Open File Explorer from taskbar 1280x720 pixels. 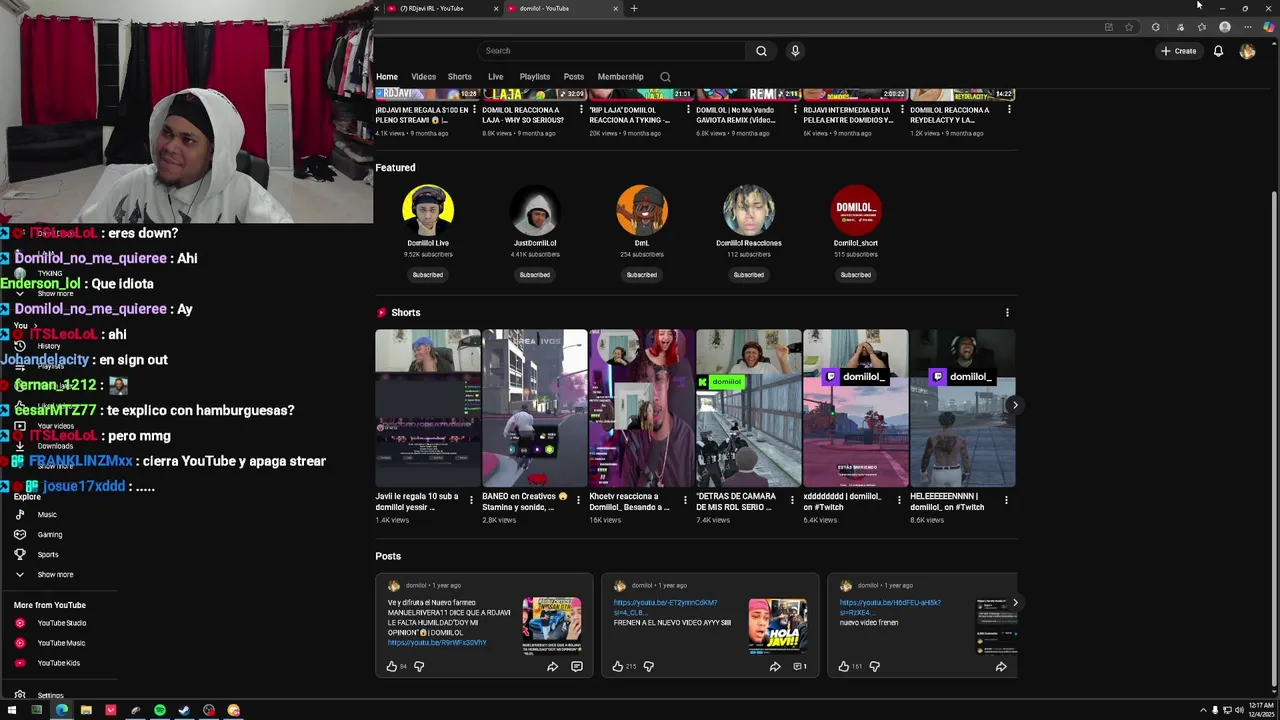[x=86, y=710]
